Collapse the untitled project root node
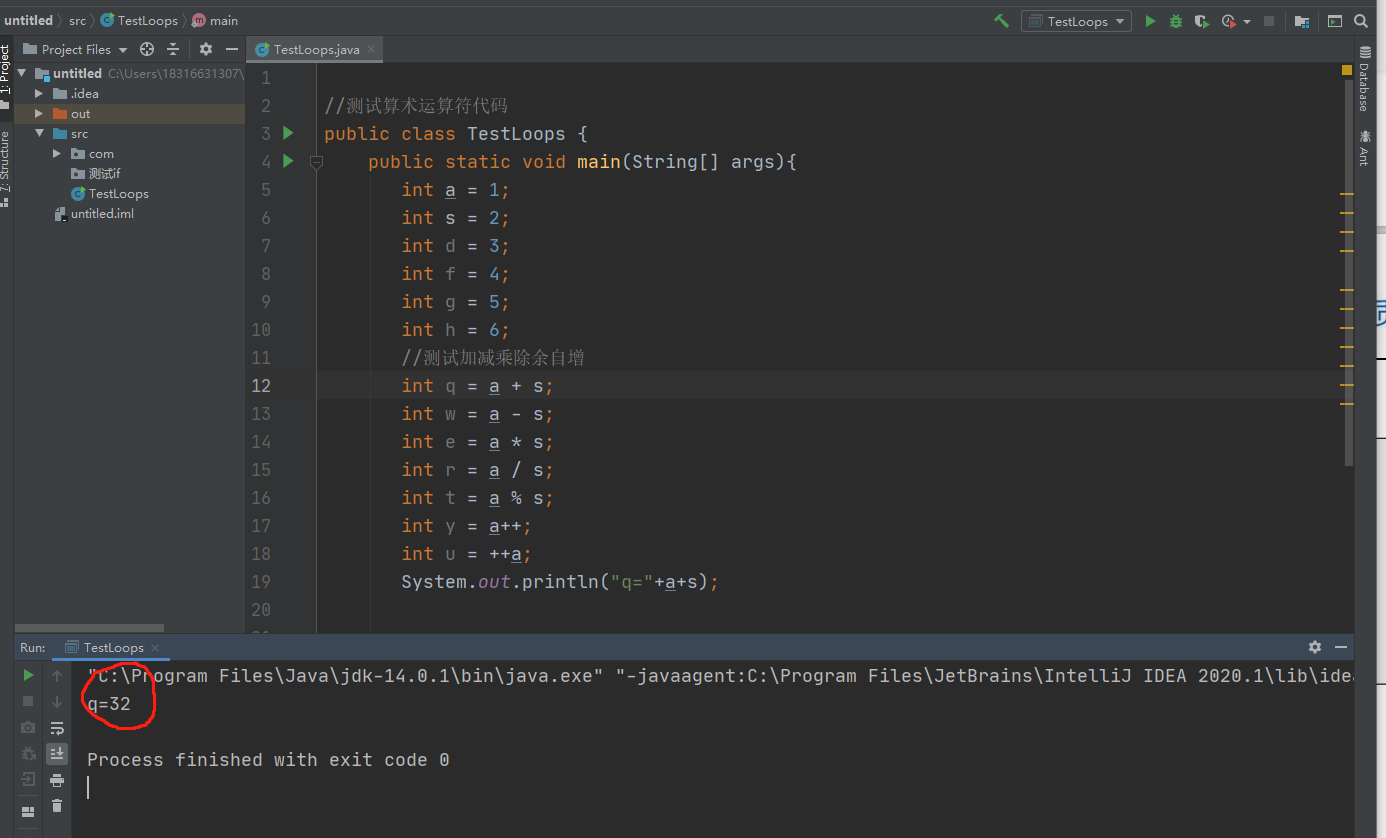Image resolution: width=1386 pixels, height=838 pixels. [x=22, y=73]
